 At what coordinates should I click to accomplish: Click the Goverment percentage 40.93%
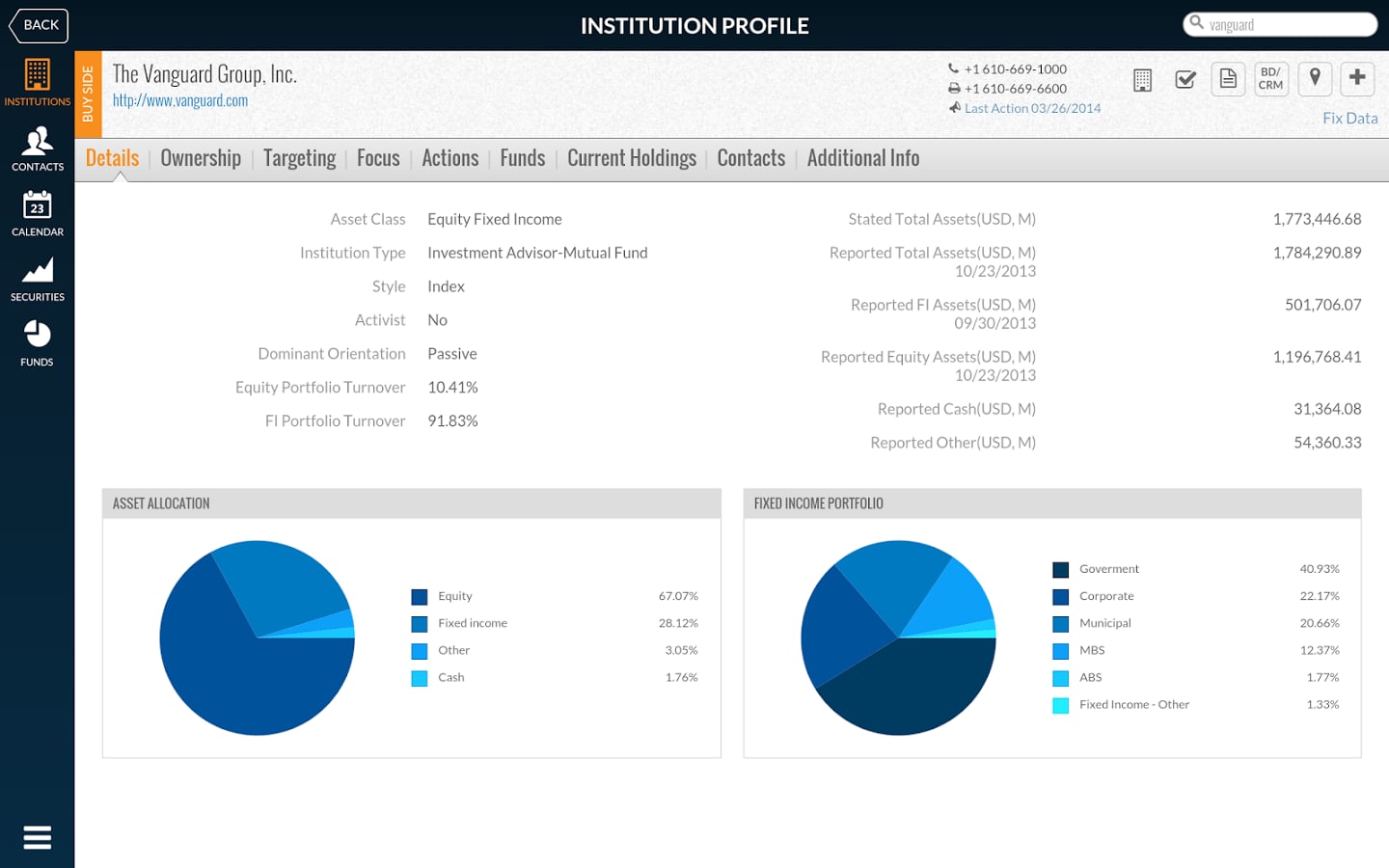1320,569
